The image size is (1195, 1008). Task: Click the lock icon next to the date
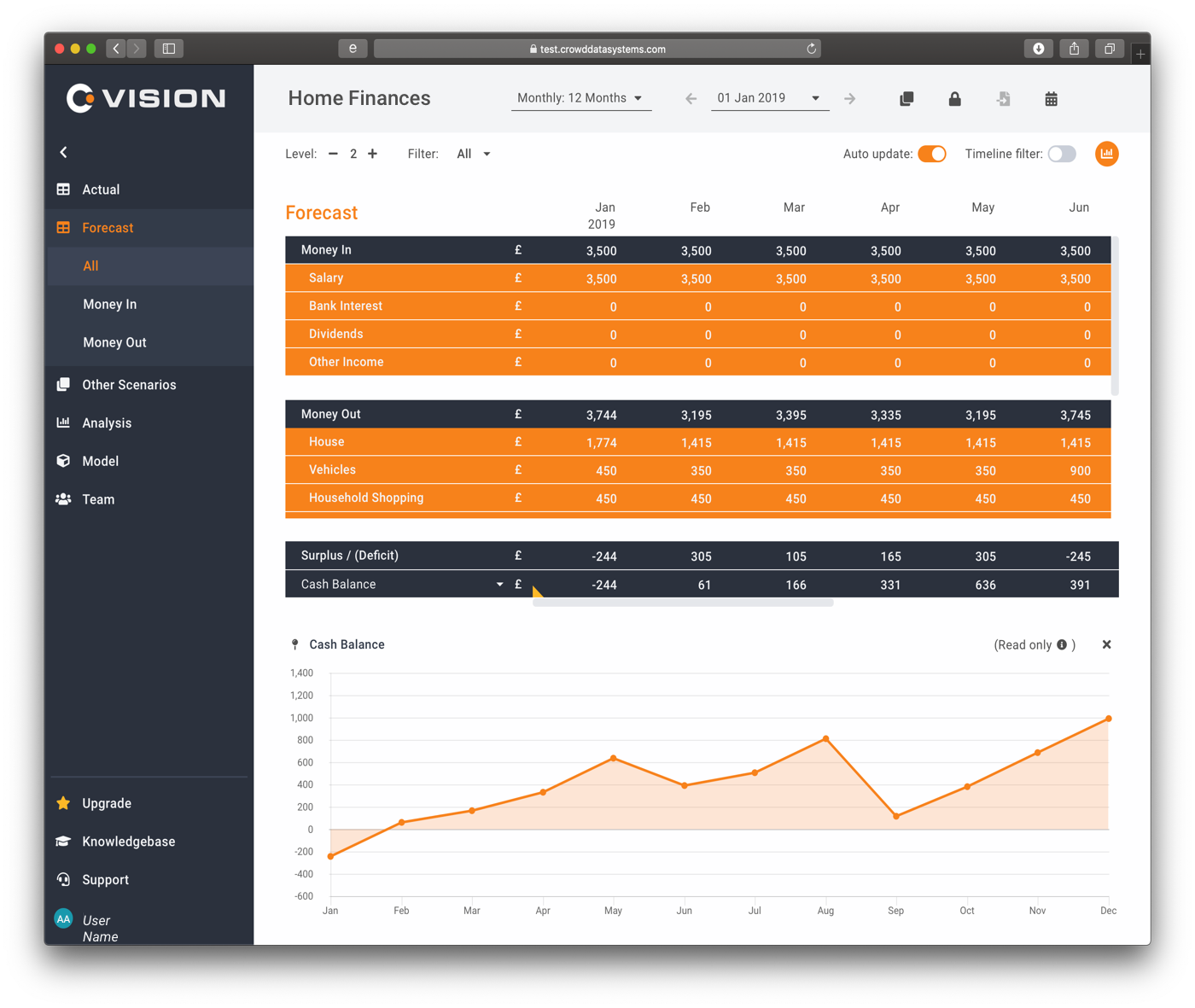954,98
